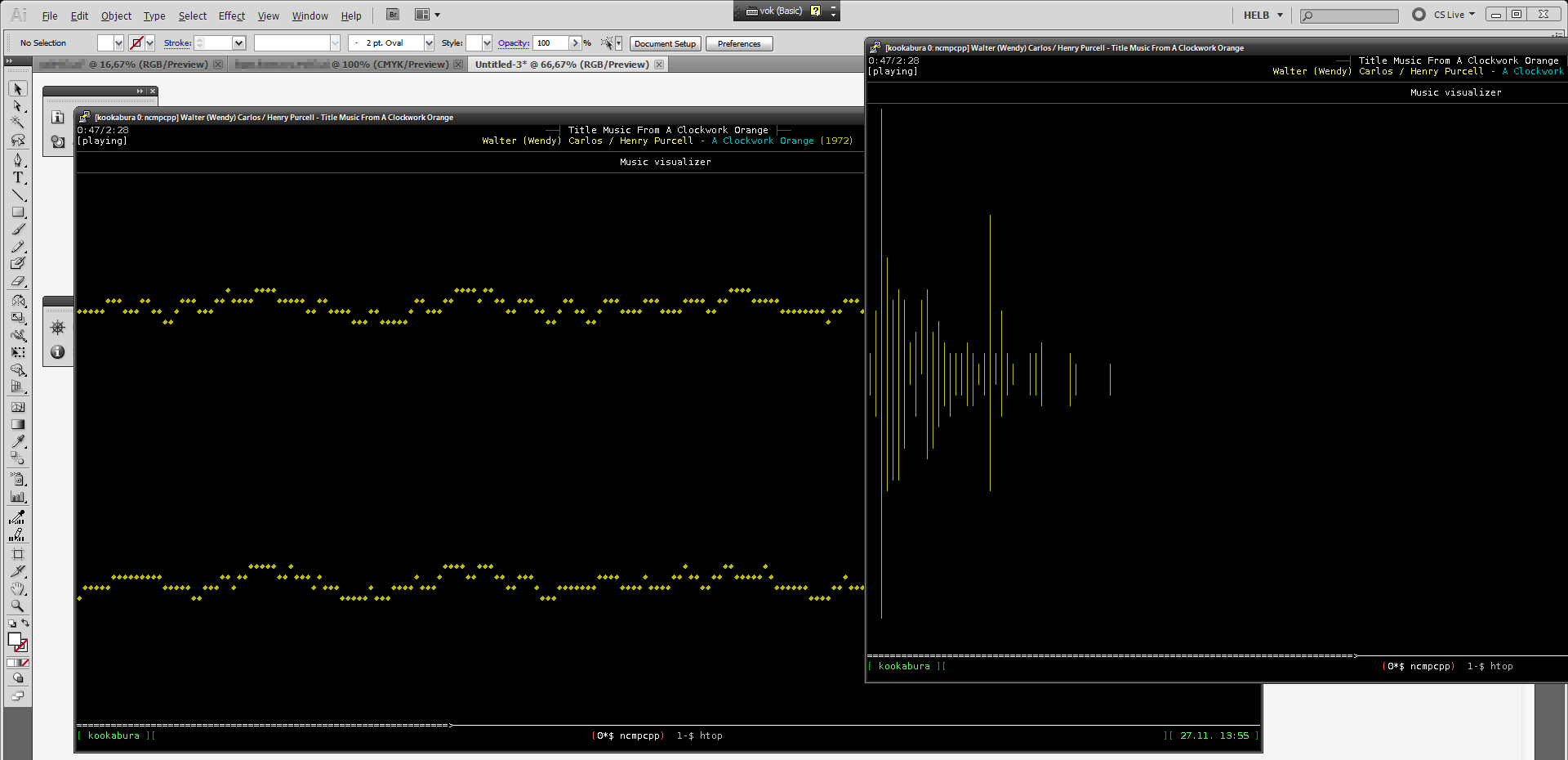Click the Opacity panel link

point(513,43)
